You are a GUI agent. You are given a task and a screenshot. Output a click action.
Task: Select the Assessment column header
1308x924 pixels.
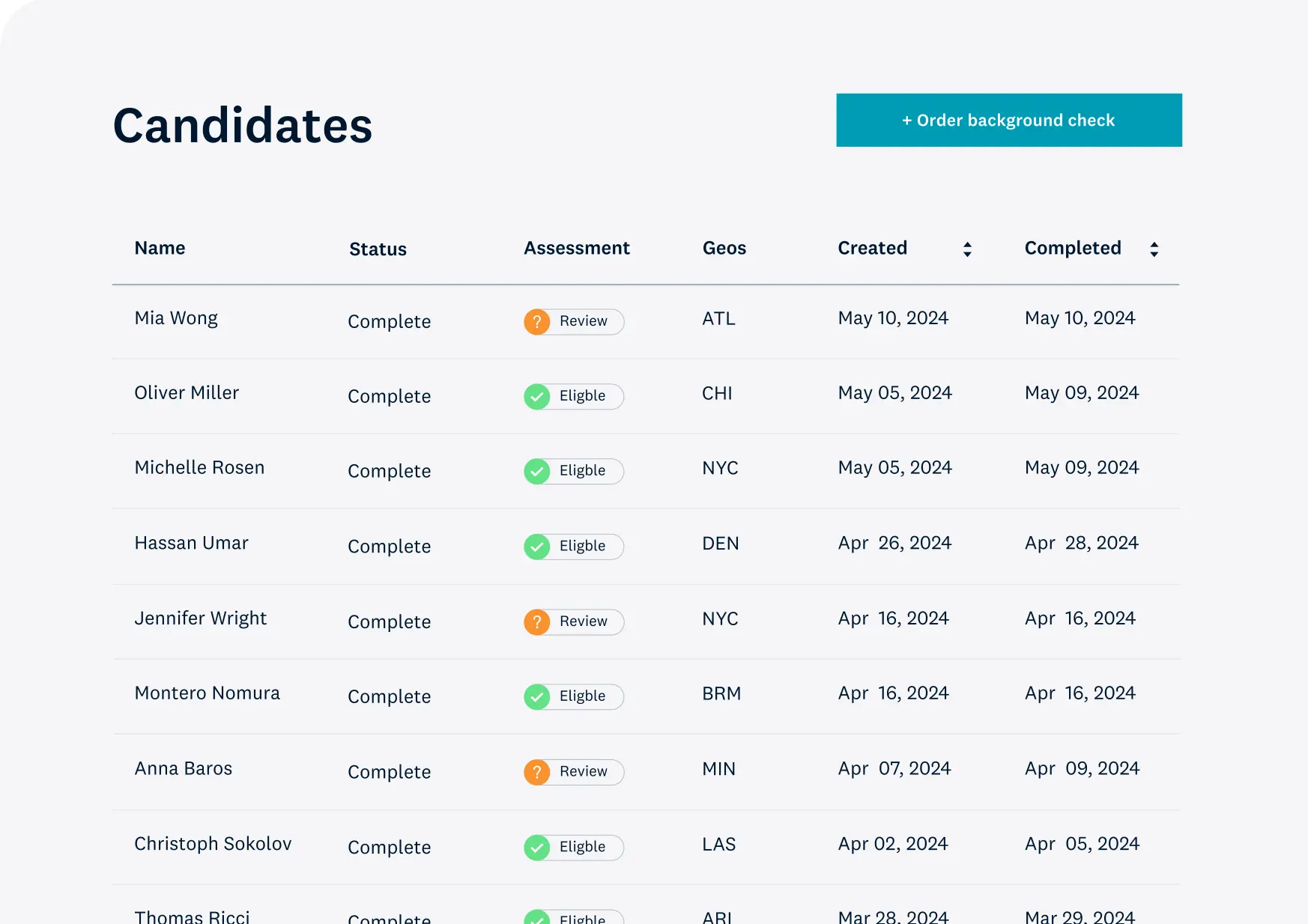[577, 248]
